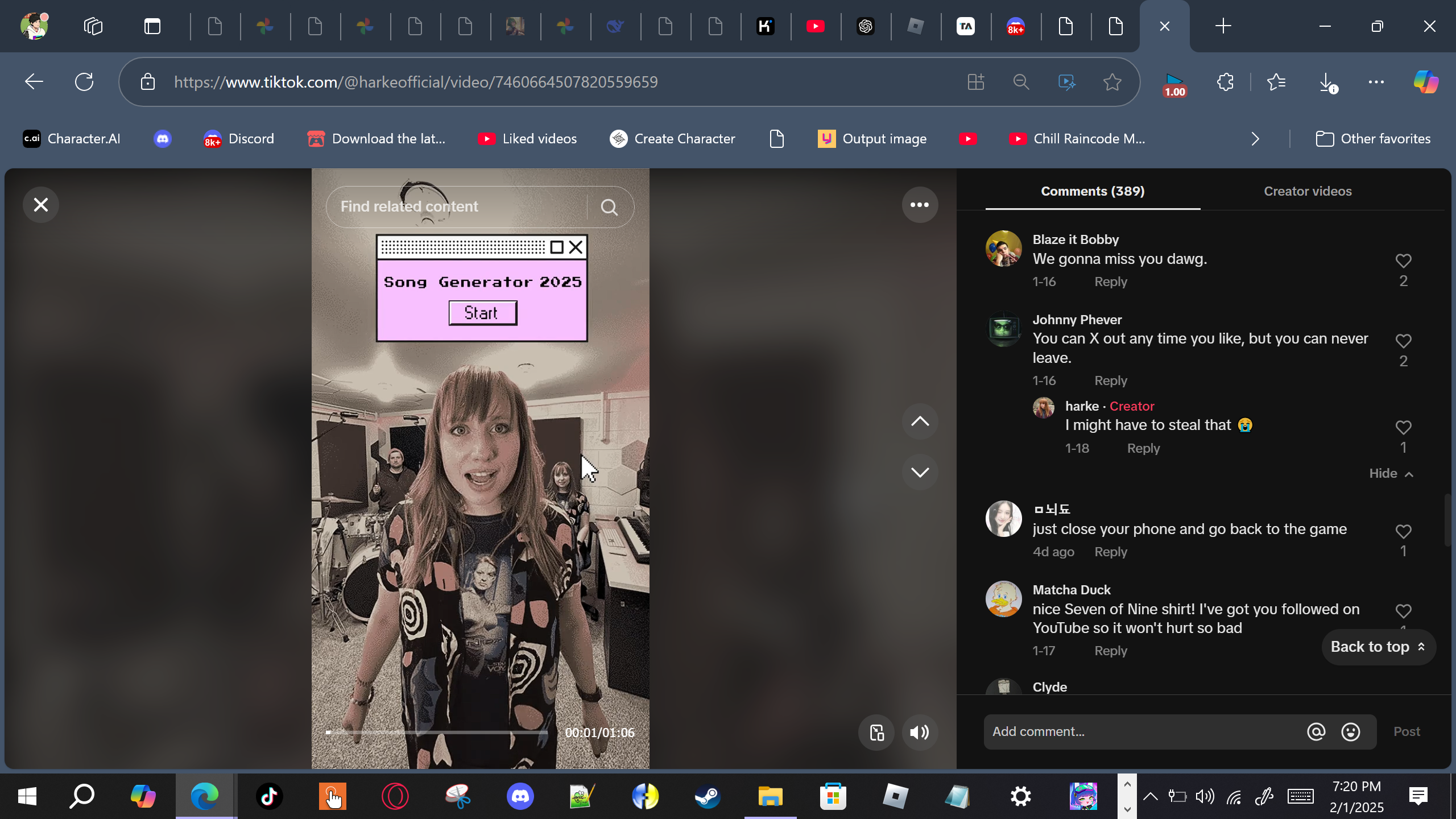
Task: Select the Comments (389) tab
Action: [1092, 191]
